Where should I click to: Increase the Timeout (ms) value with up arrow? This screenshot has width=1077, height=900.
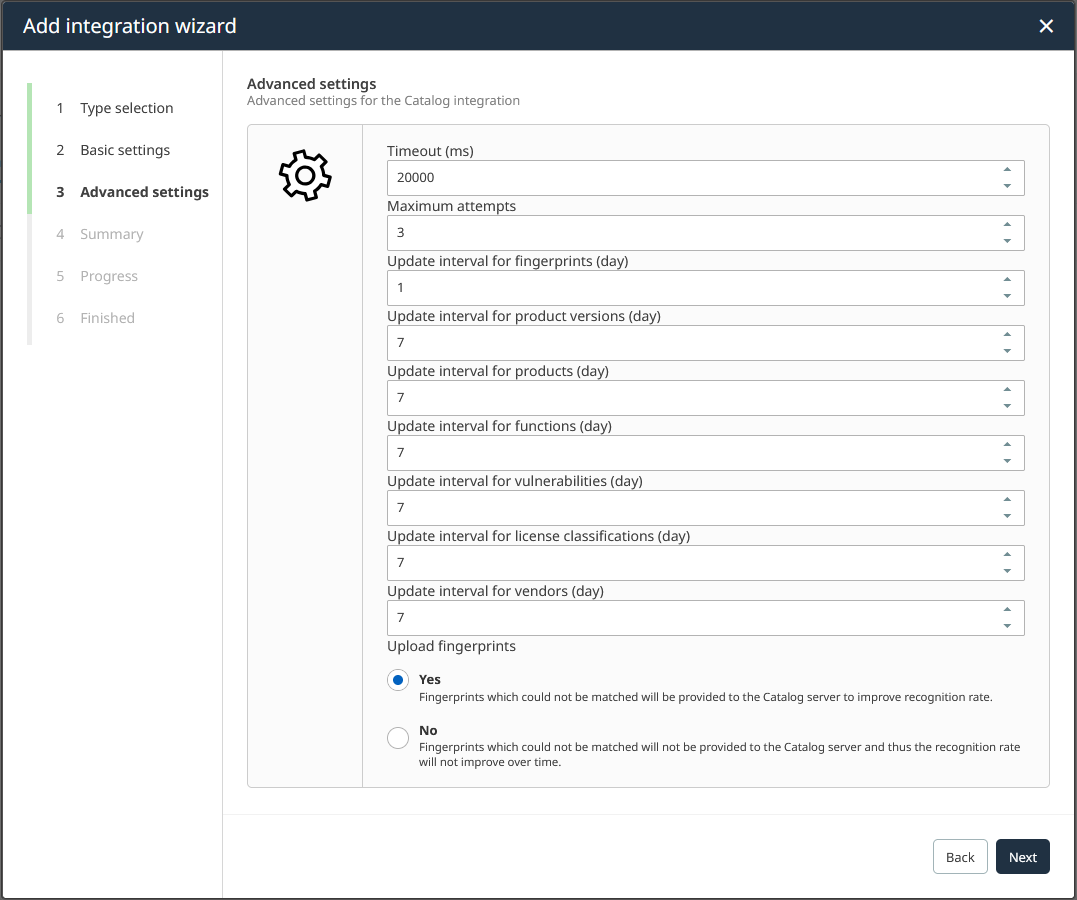[x=1007, y=170]
